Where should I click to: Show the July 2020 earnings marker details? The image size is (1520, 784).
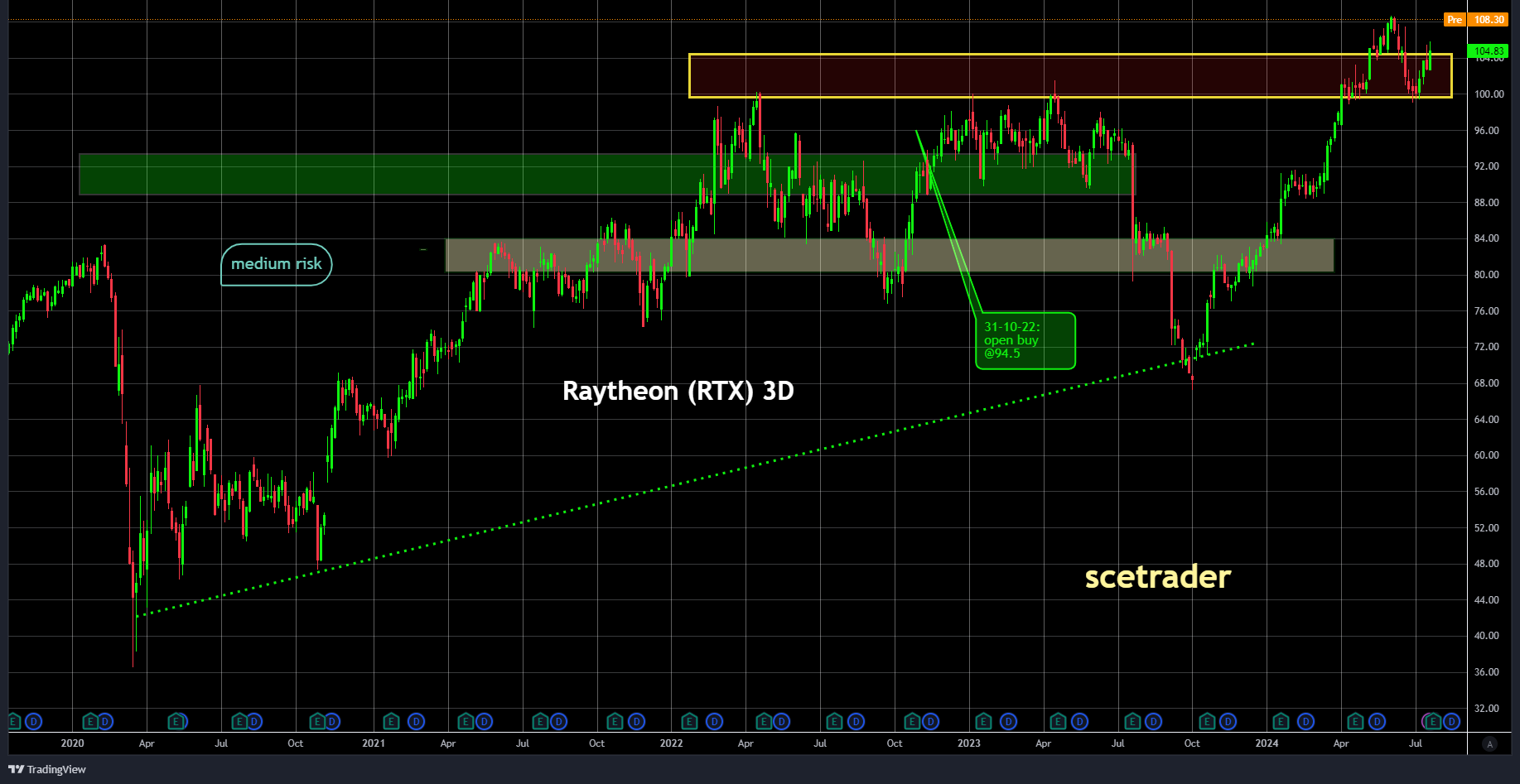[239, 722]
